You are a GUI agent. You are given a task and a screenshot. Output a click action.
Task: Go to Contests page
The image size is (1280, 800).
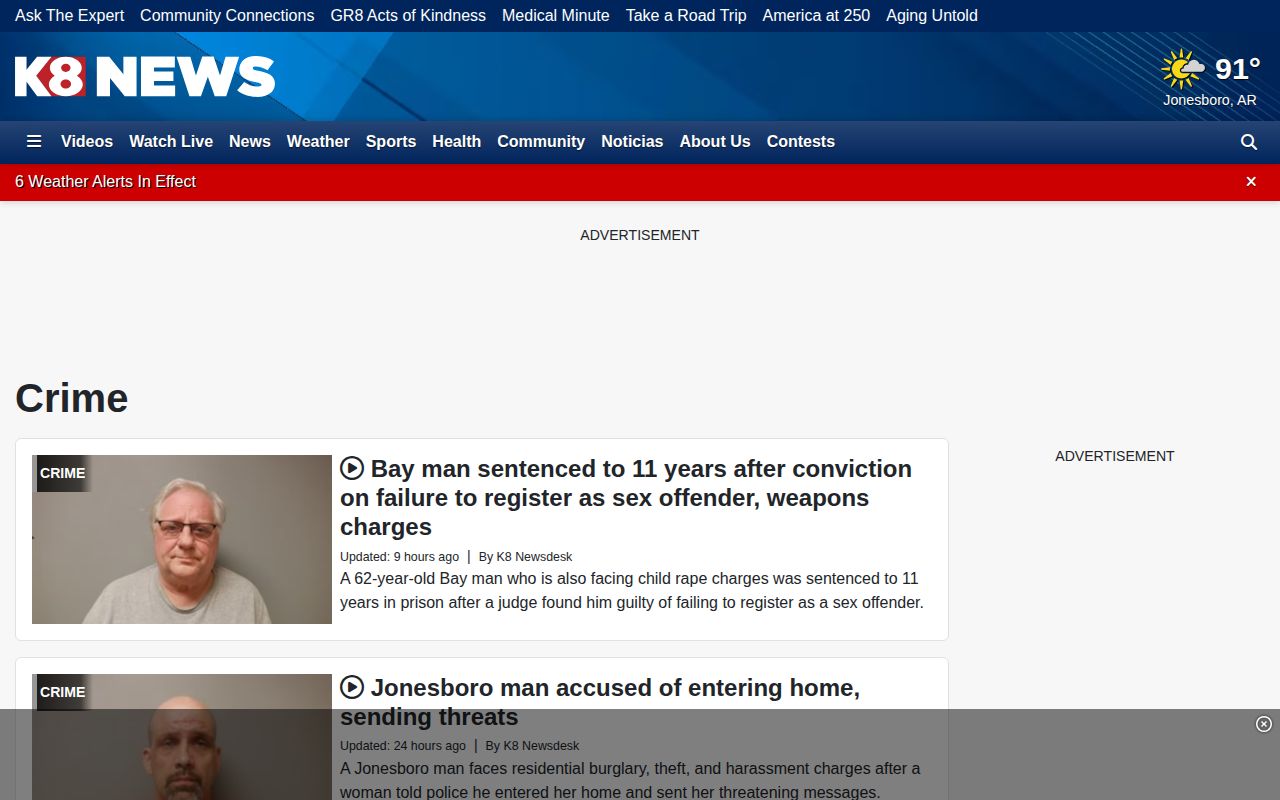pos(801,141)
